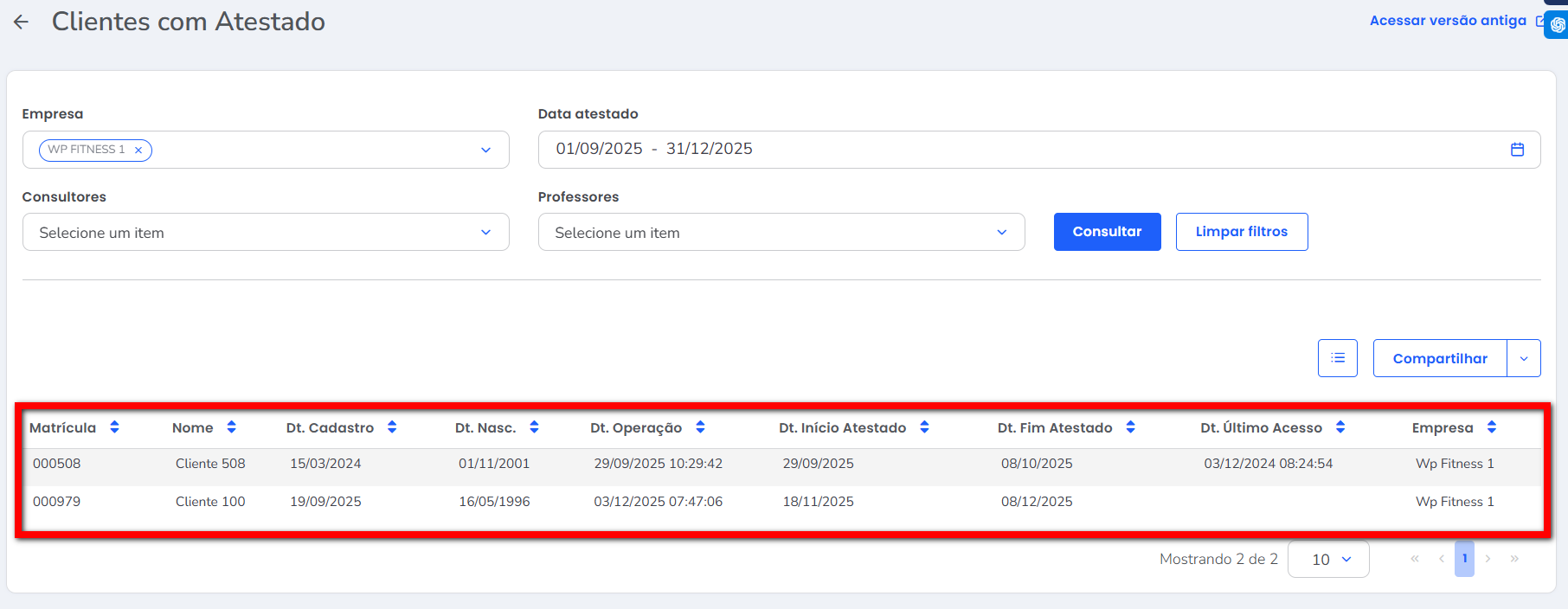
Task: Open the Consultores dropdown
Action: pos(485,233)
